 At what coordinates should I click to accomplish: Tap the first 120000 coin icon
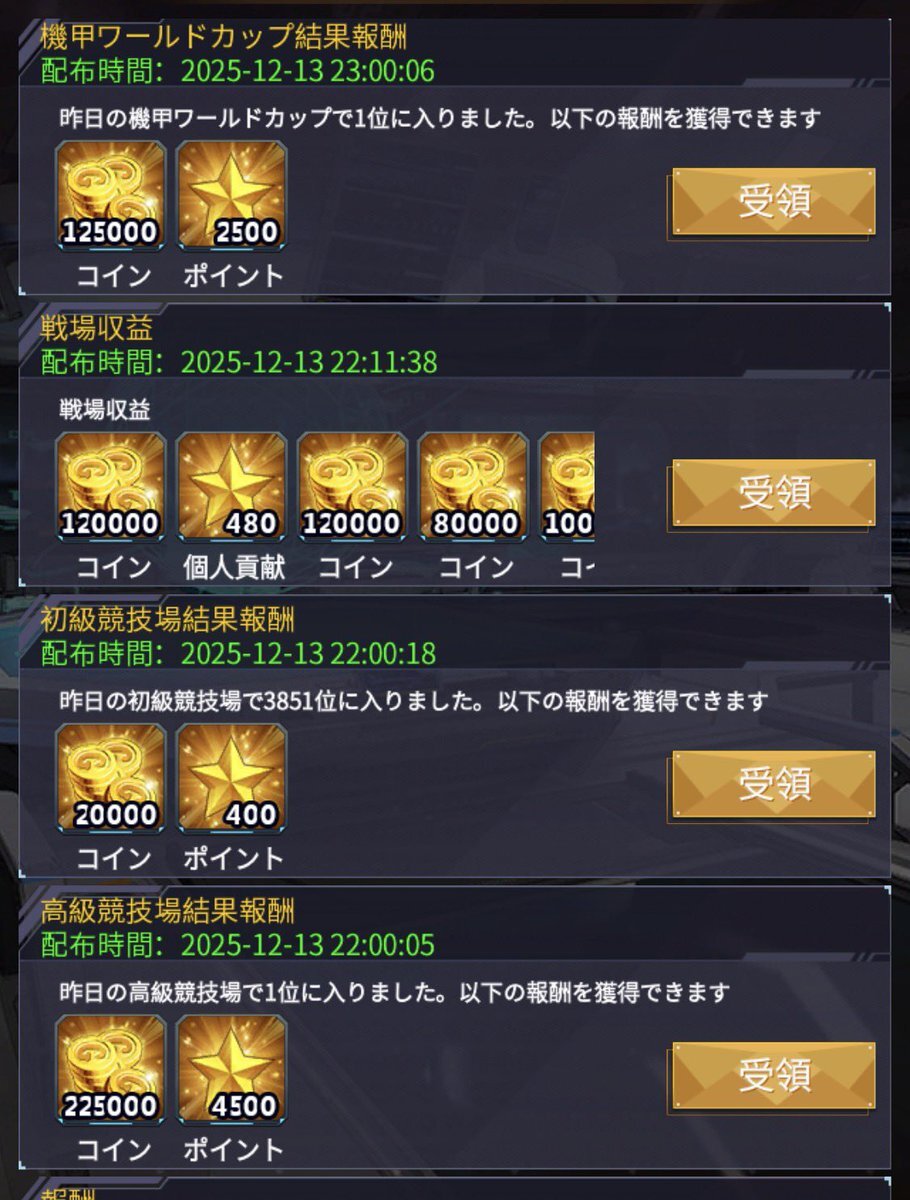110,487
